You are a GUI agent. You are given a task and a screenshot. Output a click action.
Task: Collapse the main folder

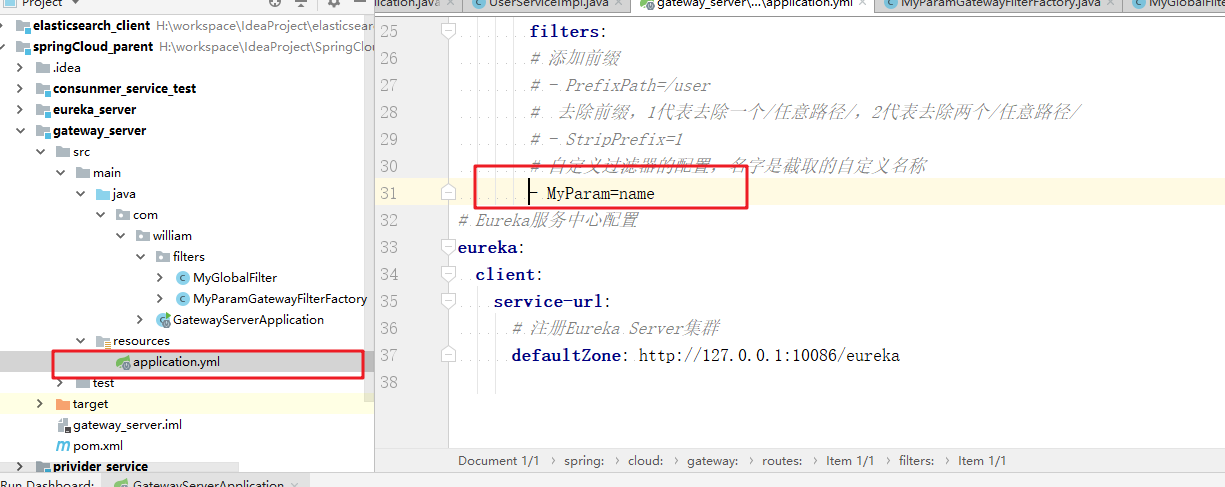[x=60, y=173]
